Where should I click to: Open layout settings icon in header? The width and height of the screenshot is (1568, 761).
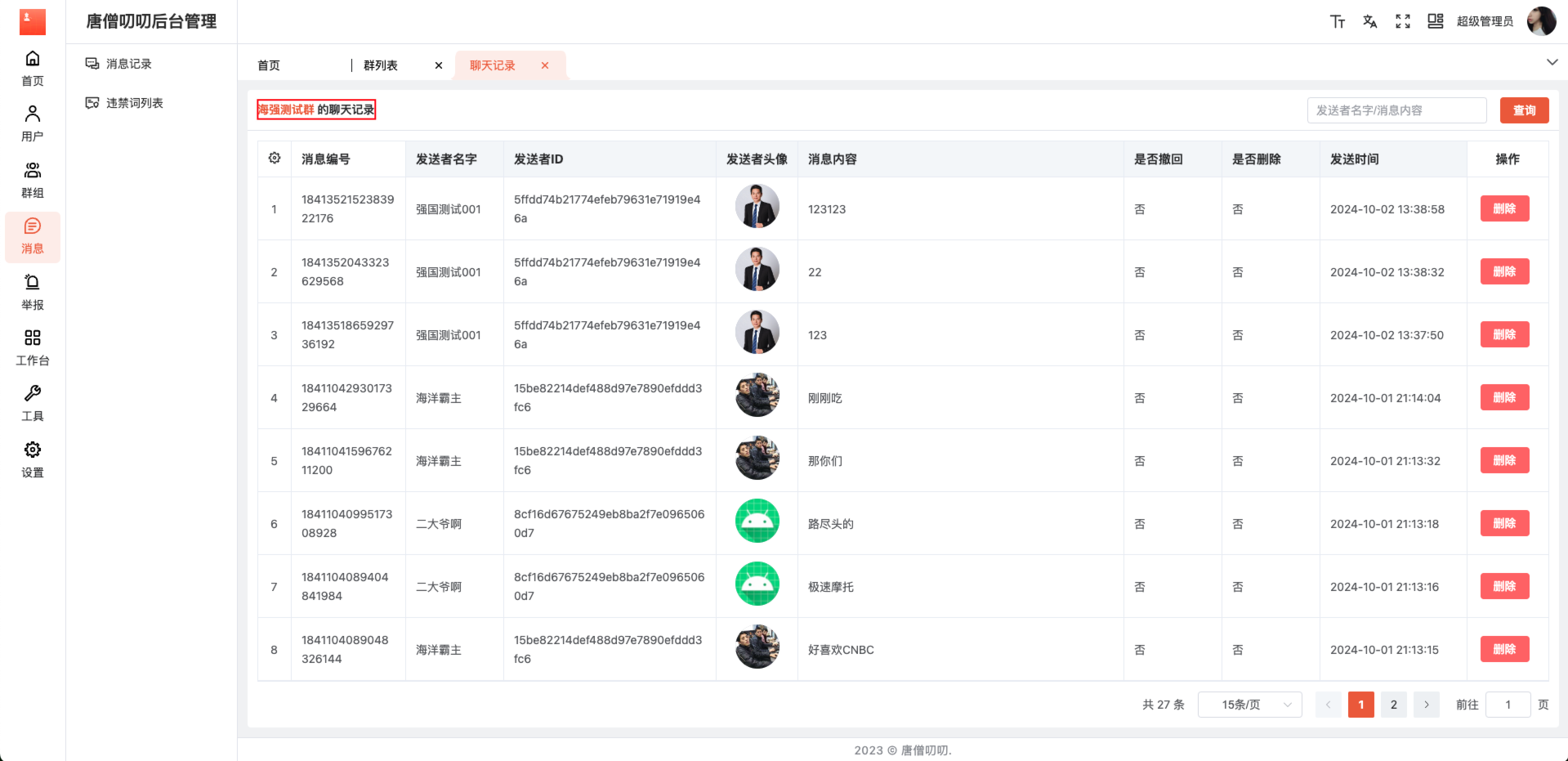1435,21
